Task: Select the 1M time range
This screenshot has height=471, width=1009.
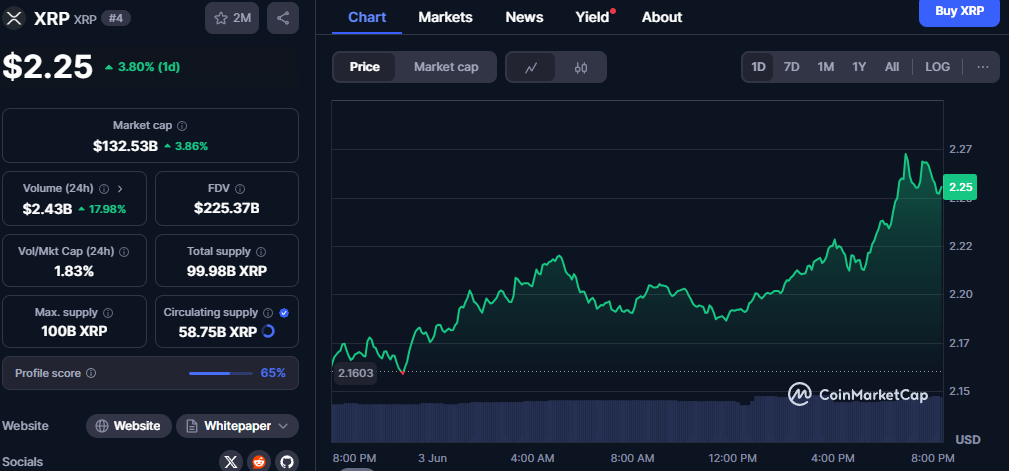Action: tap(826, 67)
